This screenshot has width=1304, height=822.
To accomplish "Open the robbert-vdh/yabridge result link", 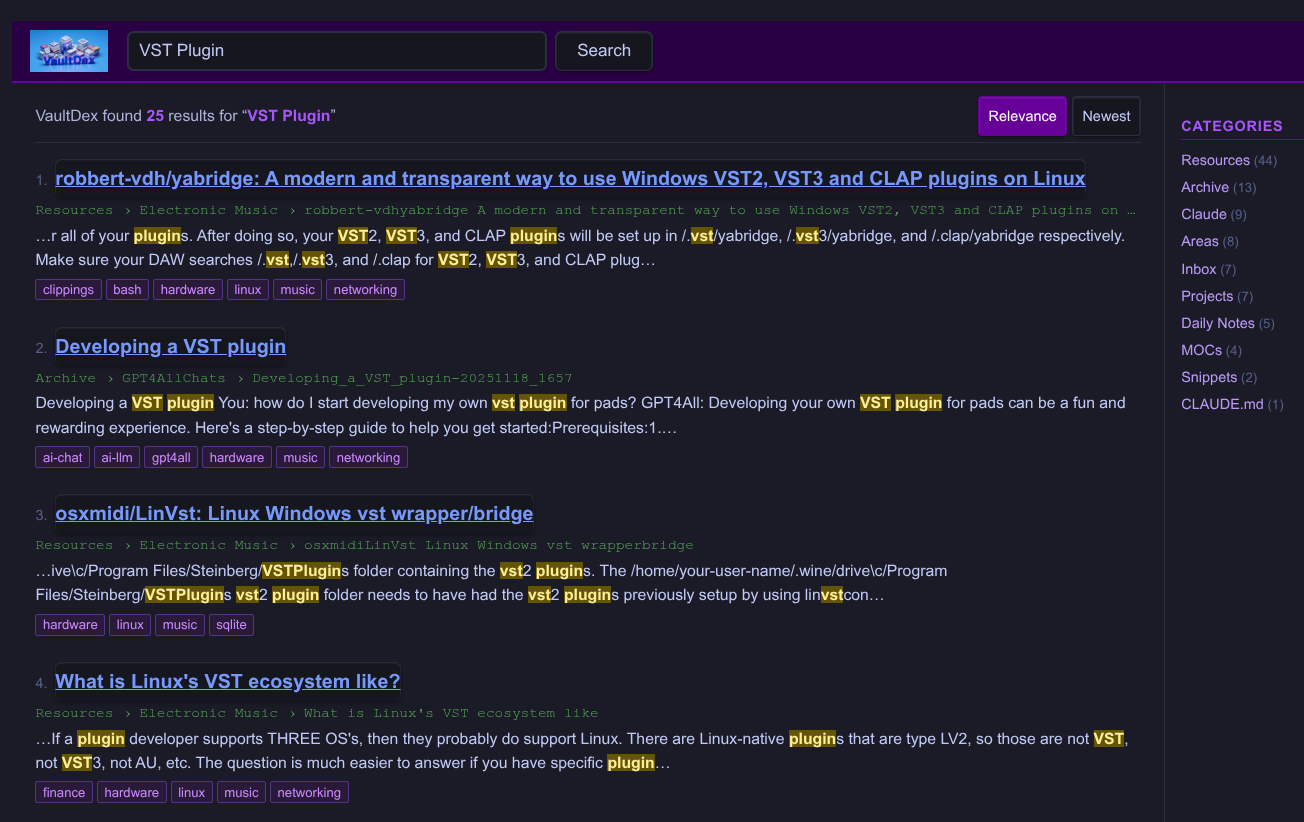I will tap(570, 179).
